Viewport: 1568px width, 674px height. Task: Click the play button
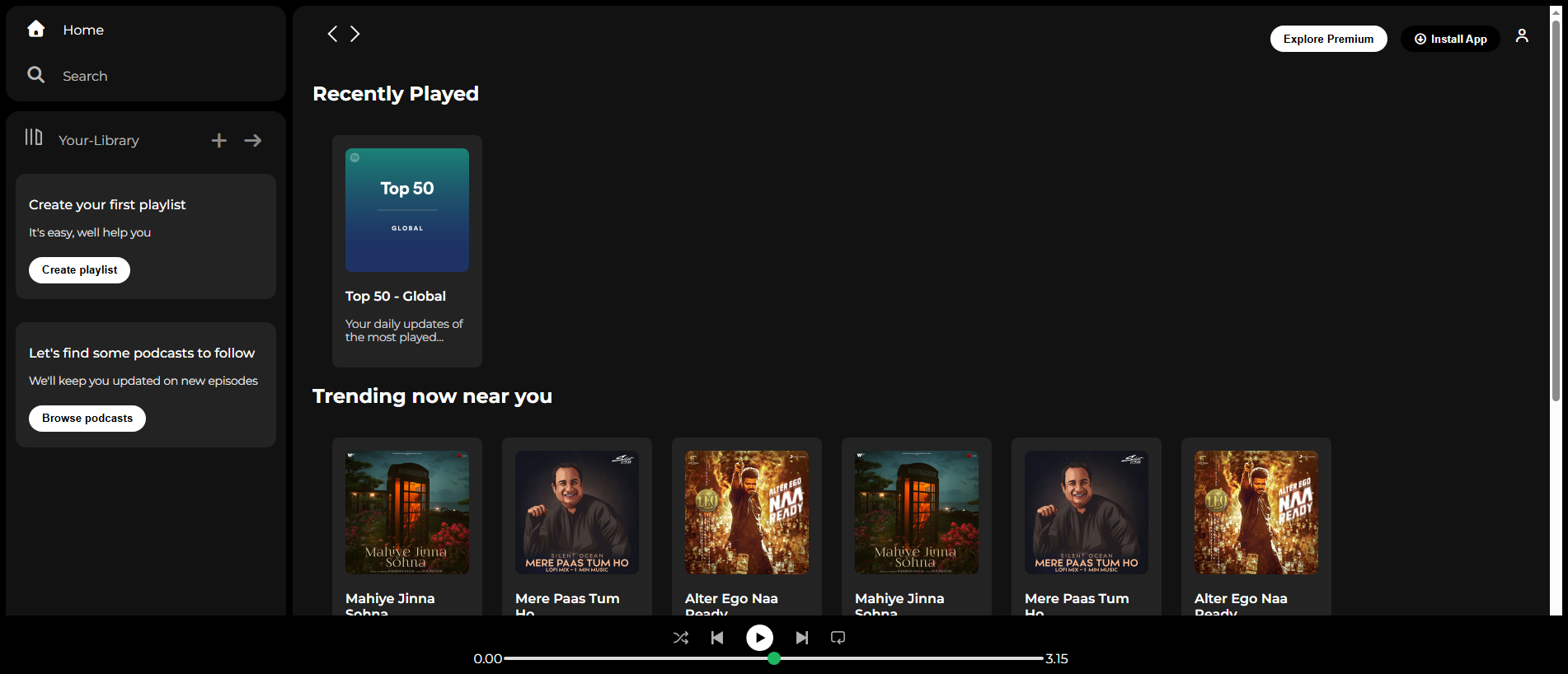[x=759, y=638]
